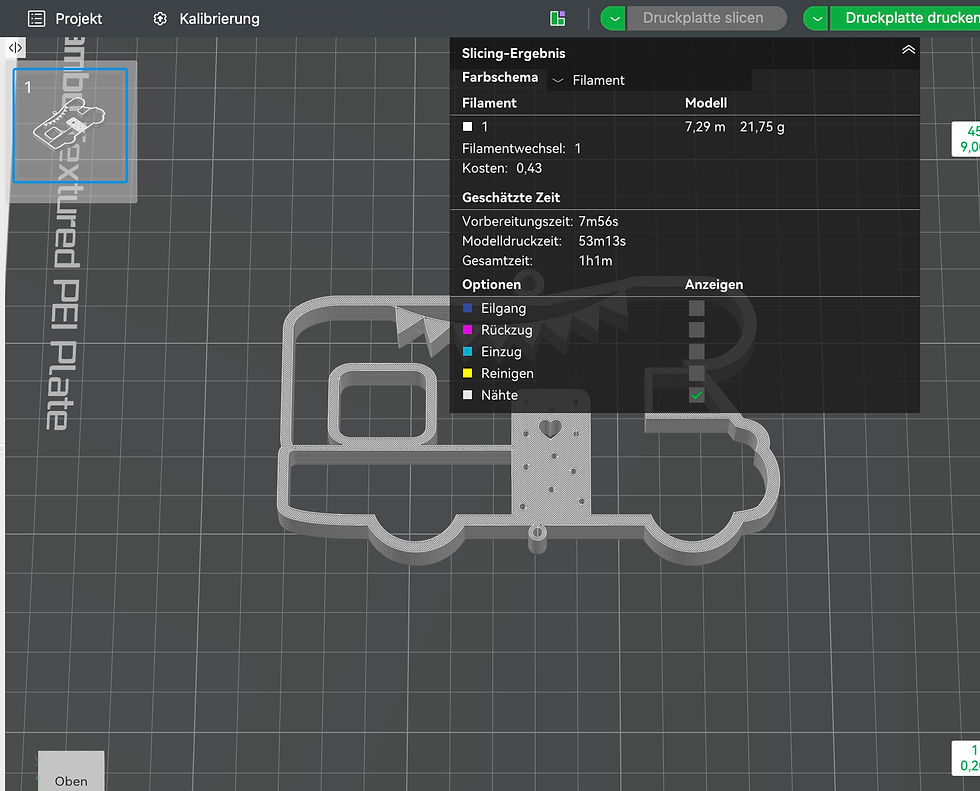
Task: Open dropdown beside Druckplatte drucken
Action: (816, 19)
